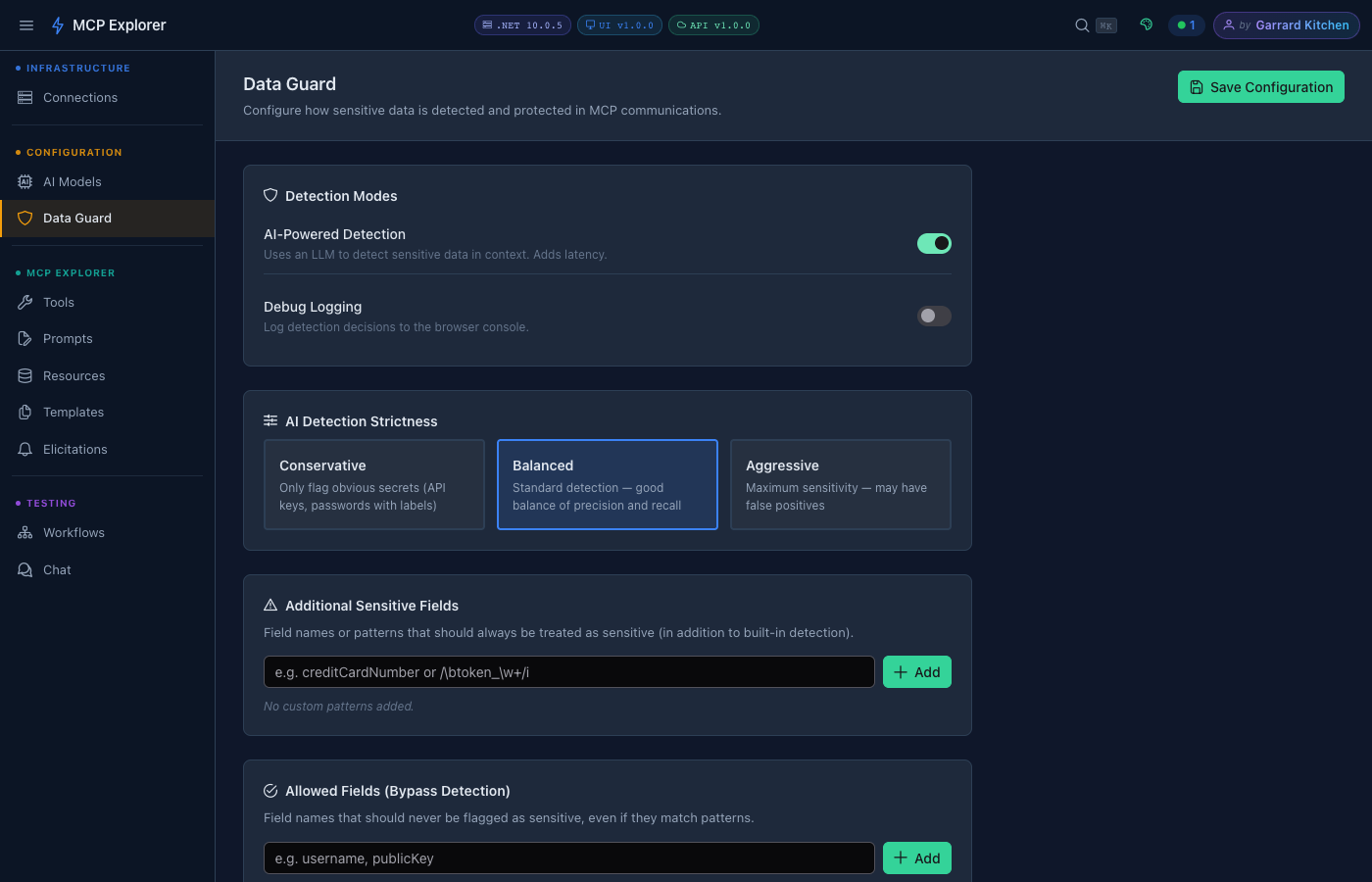Viewport: 1372px width, 882px height.
Task: Click the Connections server icon in sidebar
Action: click(x=26, y=97)
